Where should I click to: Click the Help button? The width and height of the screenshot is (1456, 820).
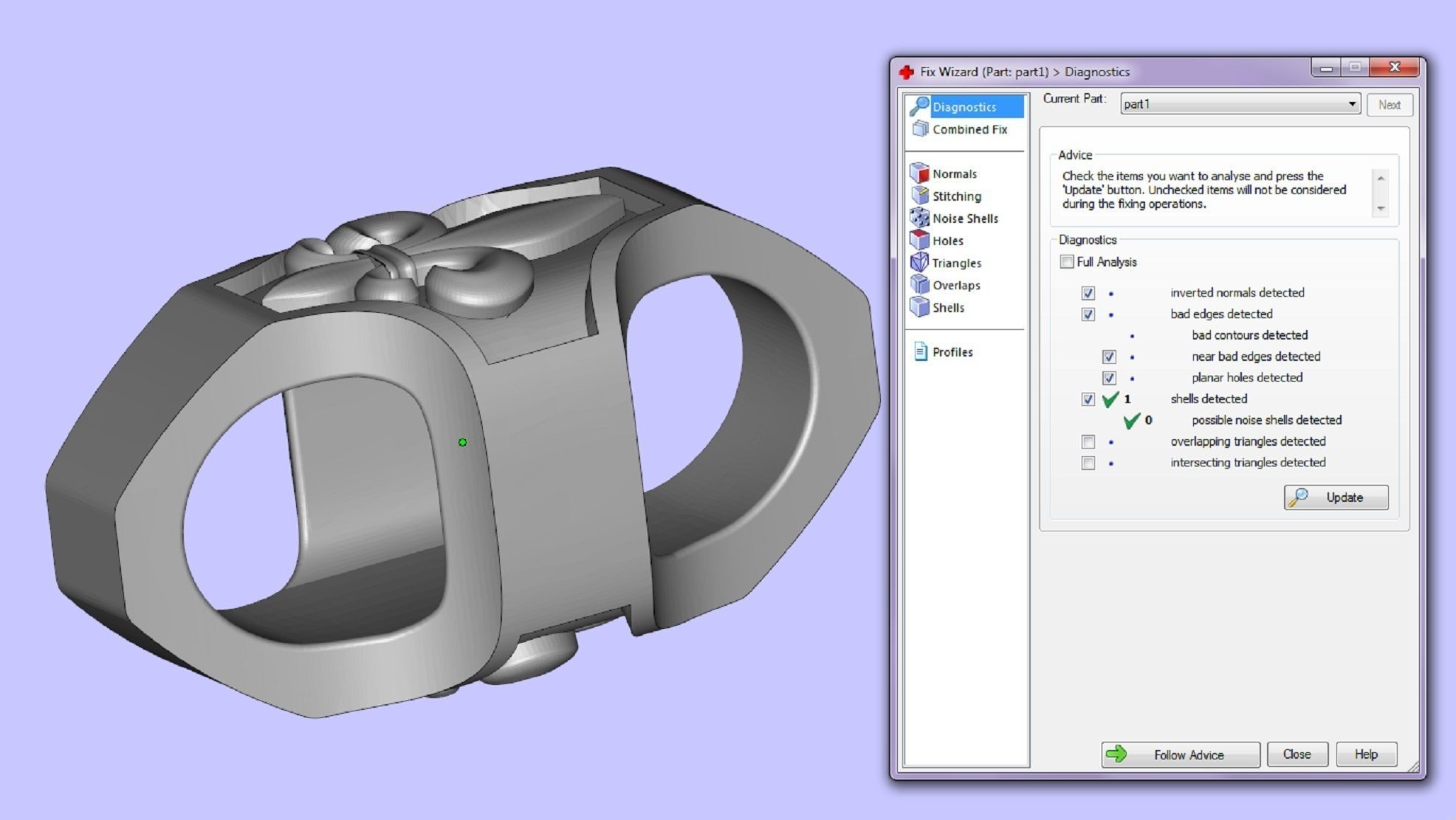1365,754
